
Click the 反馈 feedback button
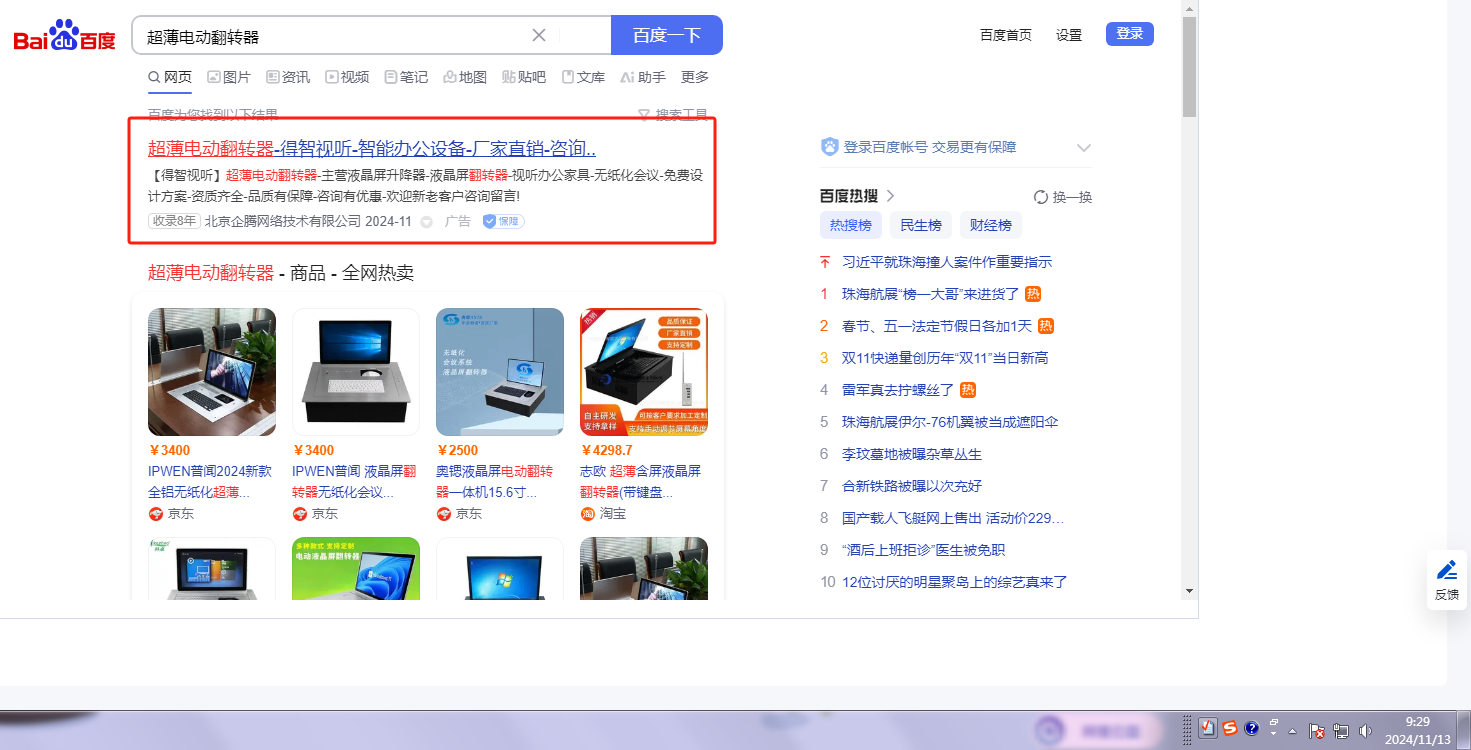[1447, 580]
